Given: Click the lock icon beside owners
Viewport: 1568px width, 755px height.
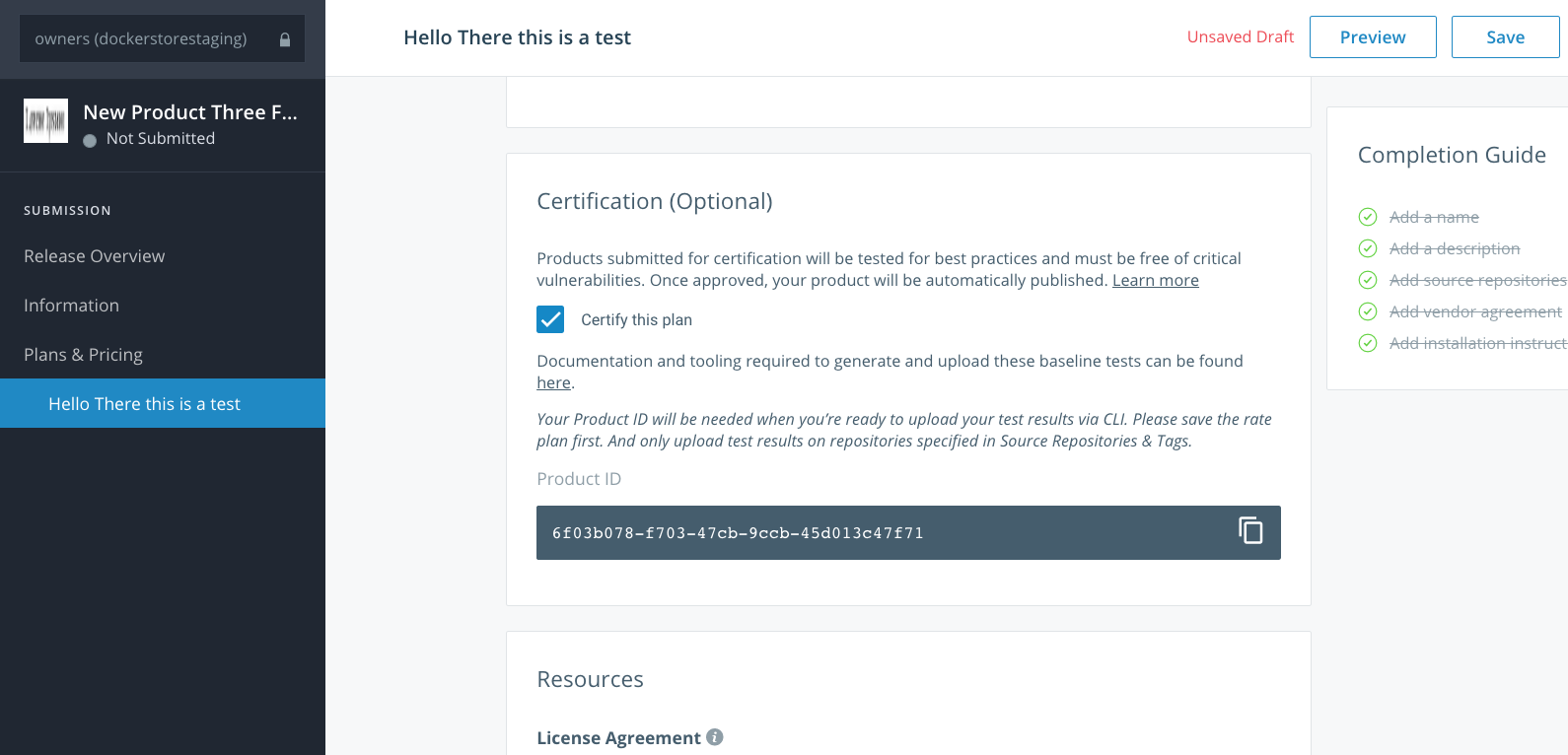Looking at the screenshot, I should tap(285, 39).
